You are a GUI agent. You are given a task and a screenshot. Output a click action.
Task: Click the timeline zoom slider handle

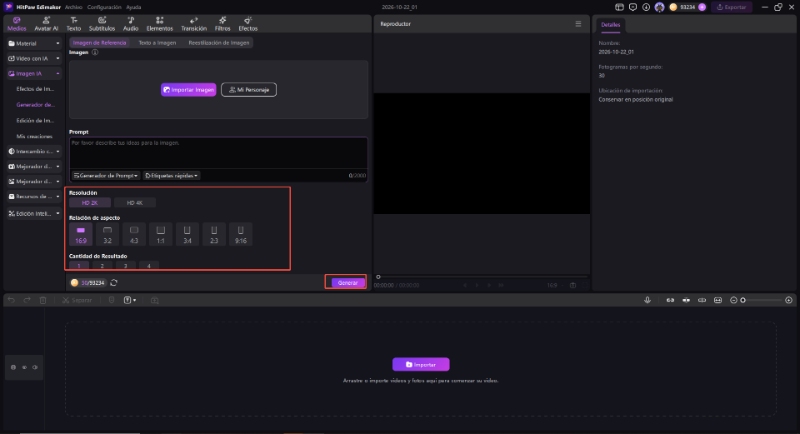743,300
